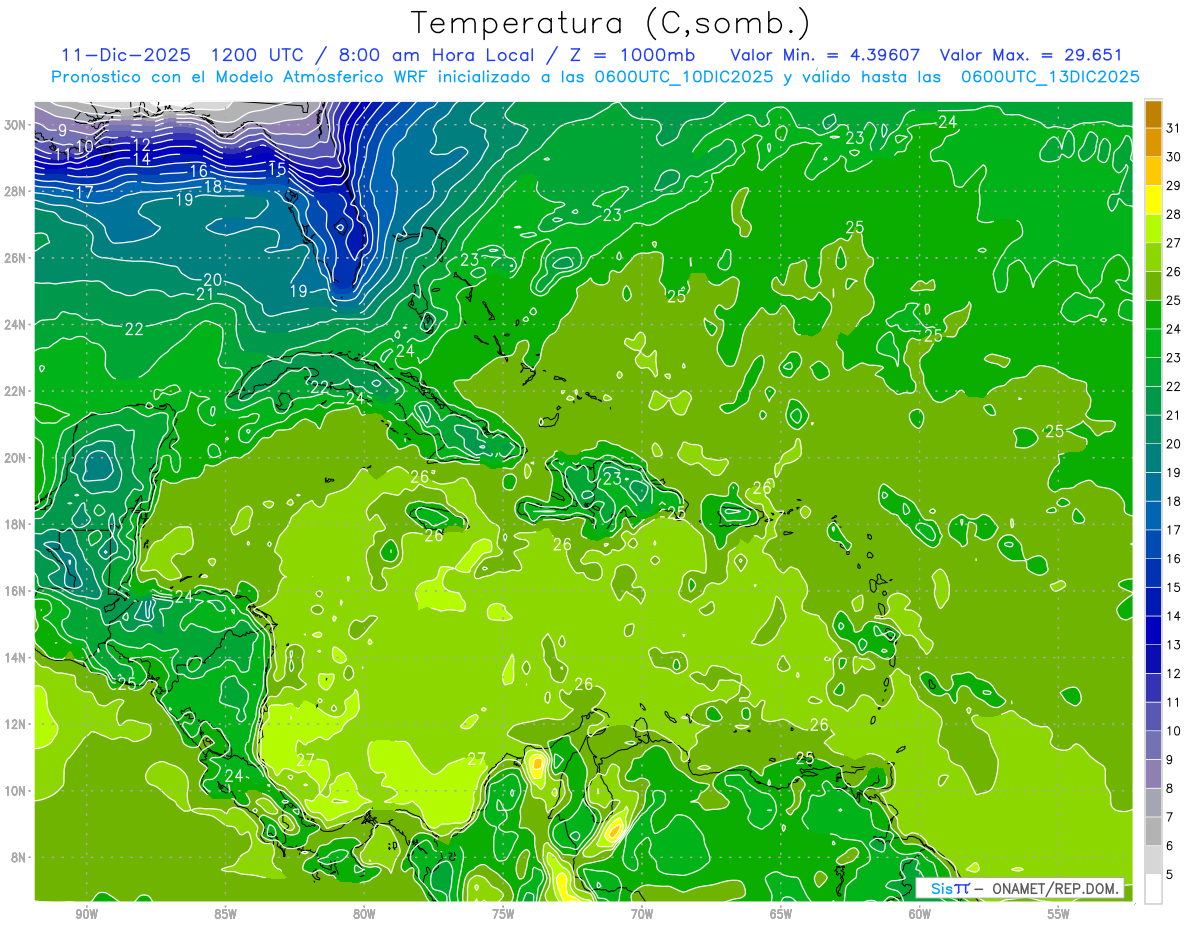Click the "16N" latitude axis label
The image size is (1200, 927).
17,591
